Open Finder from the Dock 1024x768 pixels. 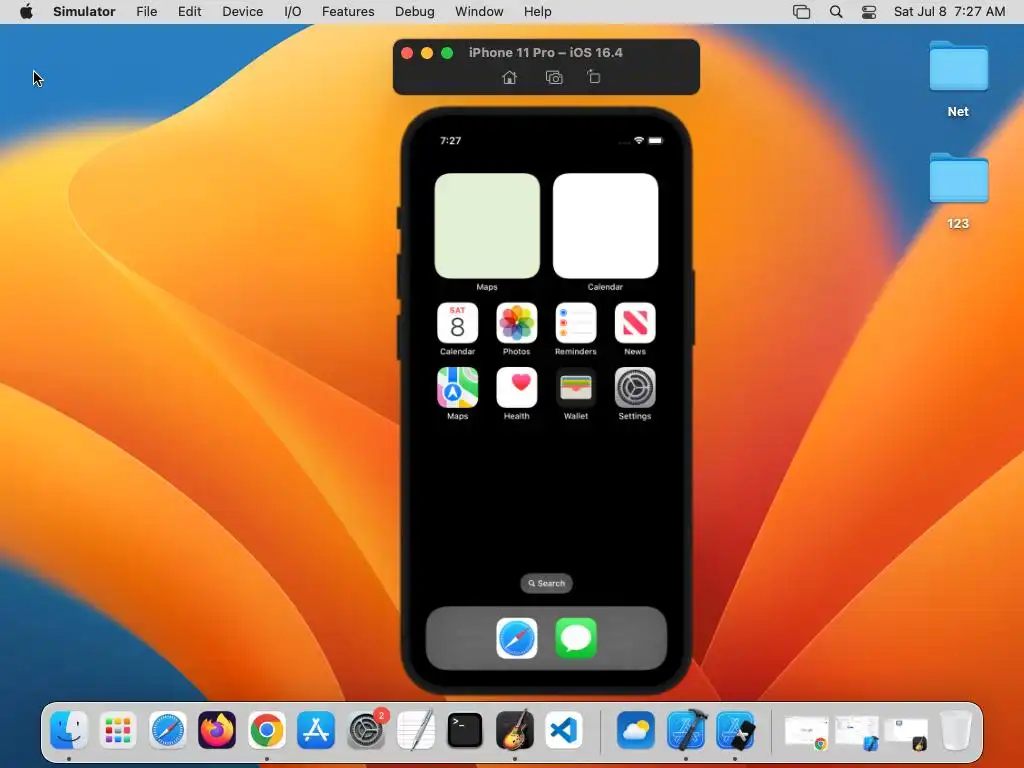pyautogui.click(x=69, y=729)
